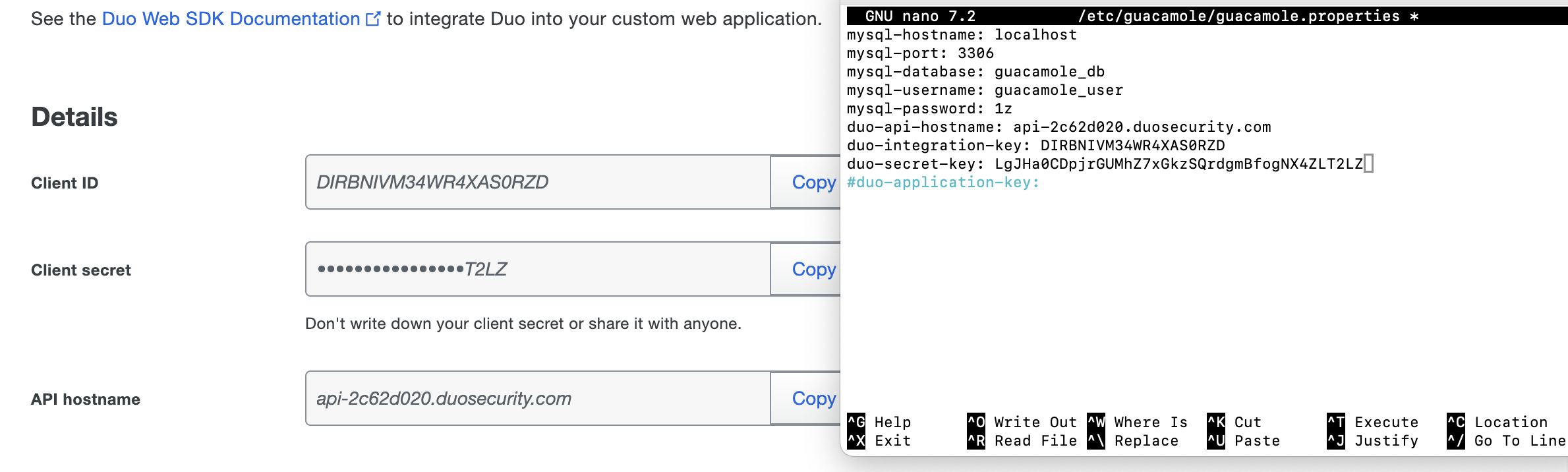Viewport: 1568px width, 472px height.
Task: Click the ^U Paste shortcut
Action: [1243, 440]
